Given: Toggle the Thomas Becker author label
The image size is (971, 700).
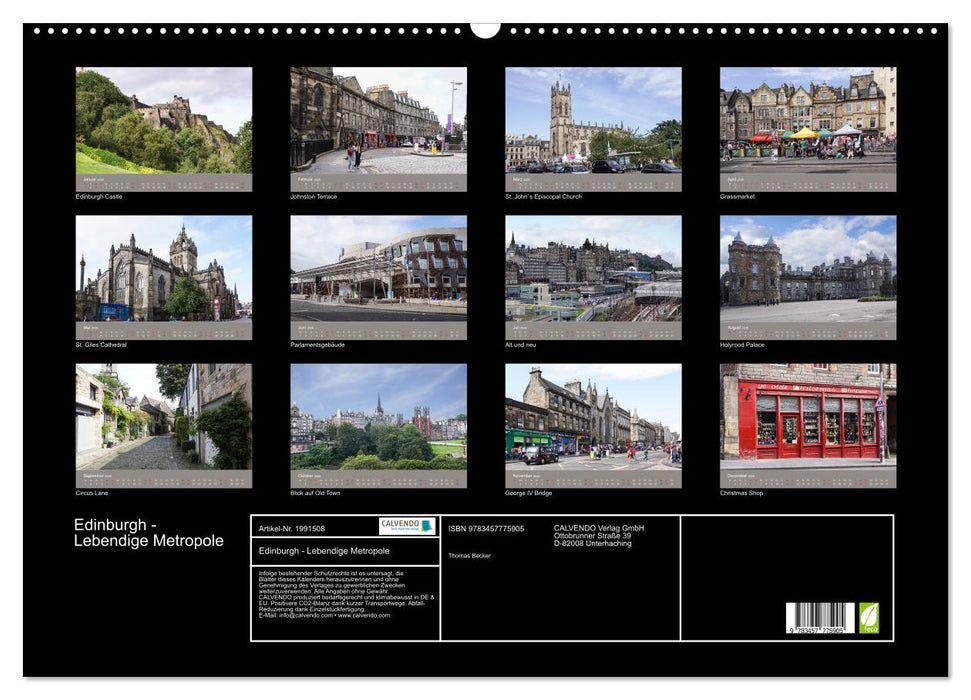Looking at the screenshot, I should tap(470, 553).
